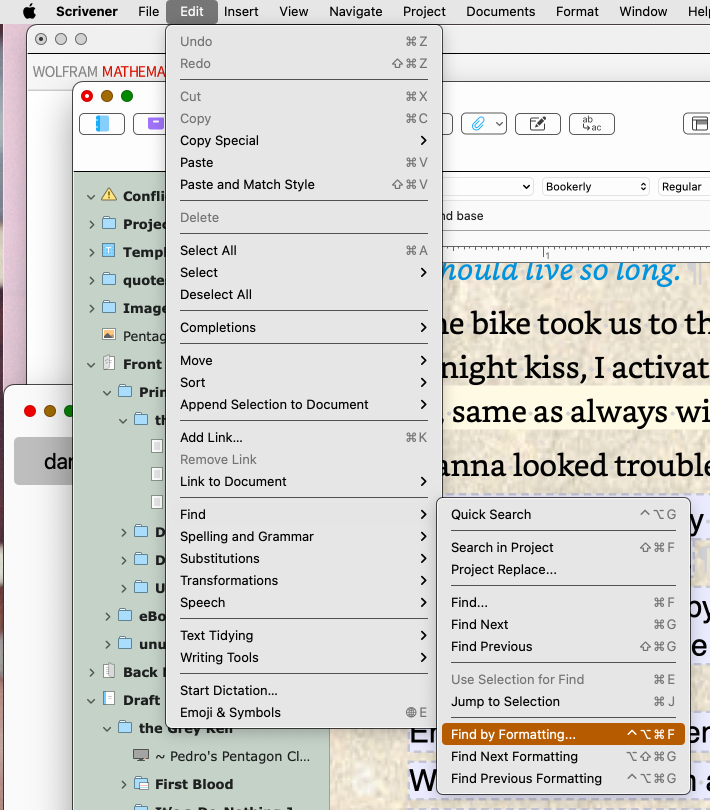Image resolution: width=710 pixels, height=810 pixels.
Task: Open the File menu
Action: (x=148, y=11)
